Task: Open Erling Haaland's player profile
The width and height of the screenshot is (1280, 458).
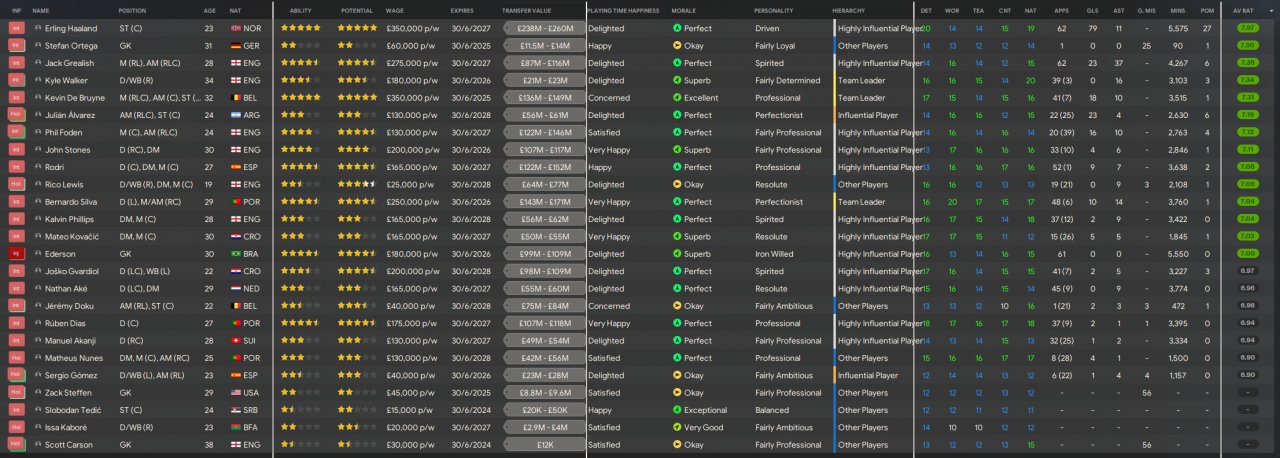Action: [x=73, y=28]
